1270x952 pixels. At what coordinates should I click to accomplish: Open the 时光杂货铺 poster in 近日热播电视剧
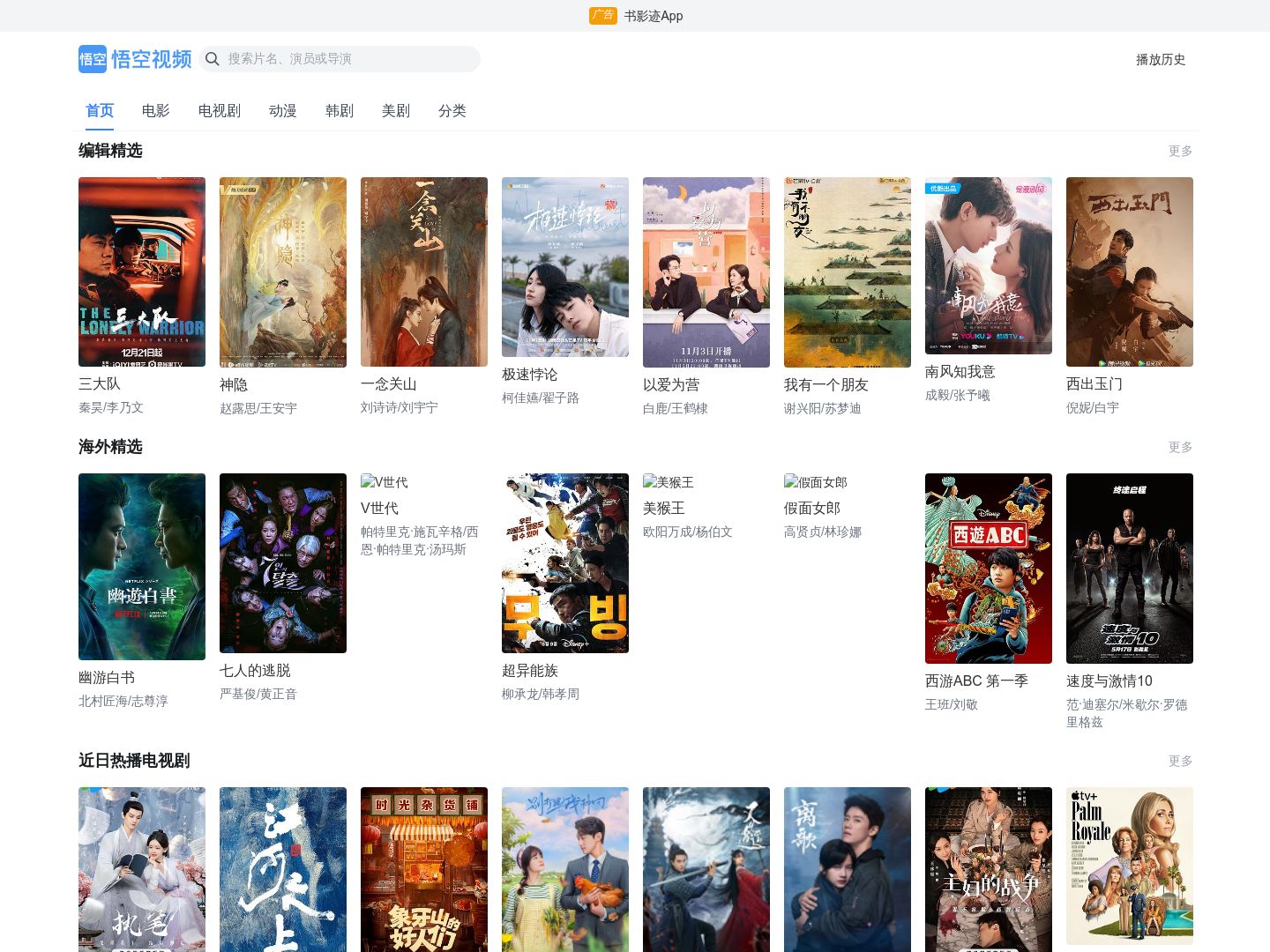[424, 869]
